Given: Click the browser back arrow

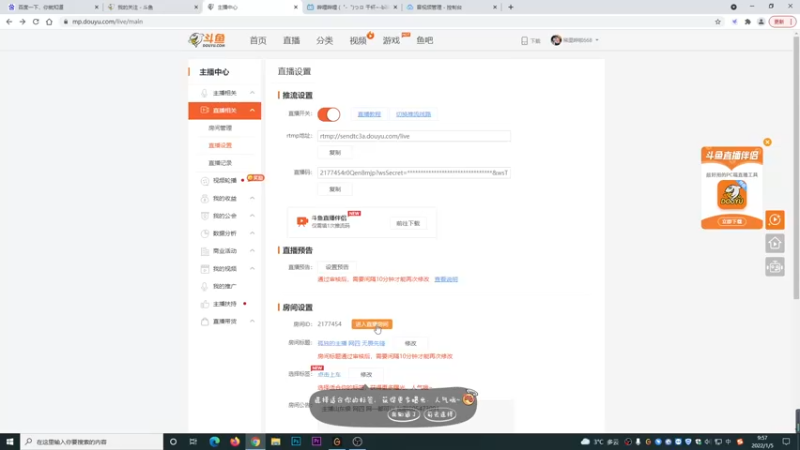Looking at the screenshot, I should click(x=9, y=21).
